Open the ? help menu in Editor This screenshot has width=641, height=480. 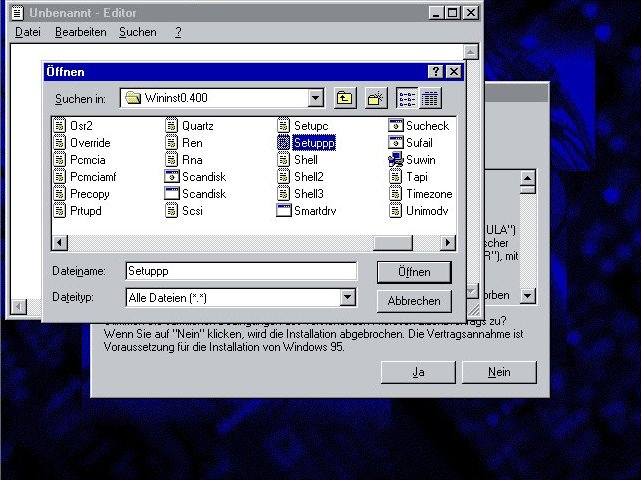coord(178,32)
